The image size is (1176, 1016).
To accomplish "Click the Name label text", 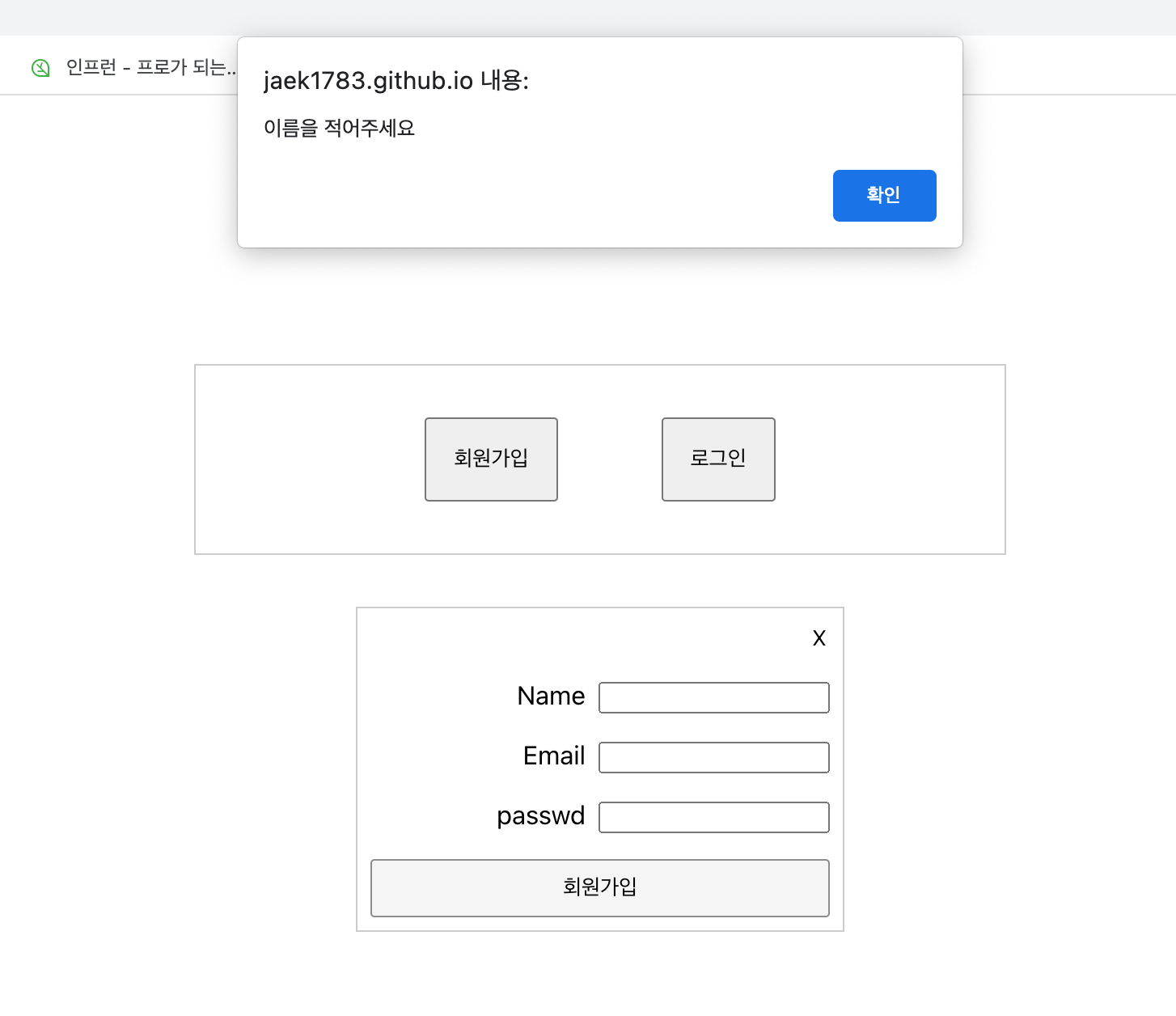I will click(x=551, y=696).
